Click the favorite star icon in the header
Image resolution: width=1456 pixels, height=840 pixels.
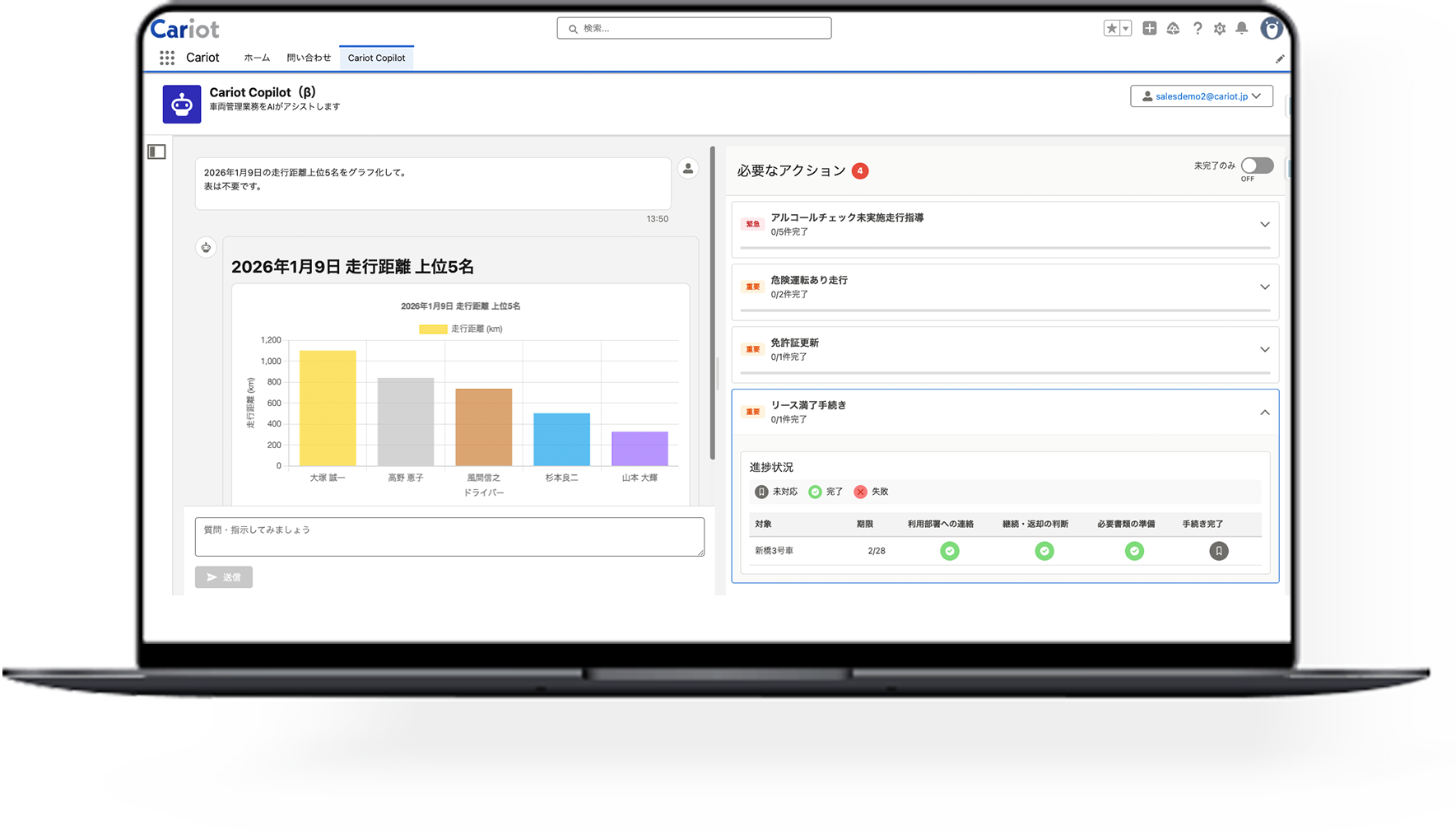pyautogui.click(x=1110, y=28)
